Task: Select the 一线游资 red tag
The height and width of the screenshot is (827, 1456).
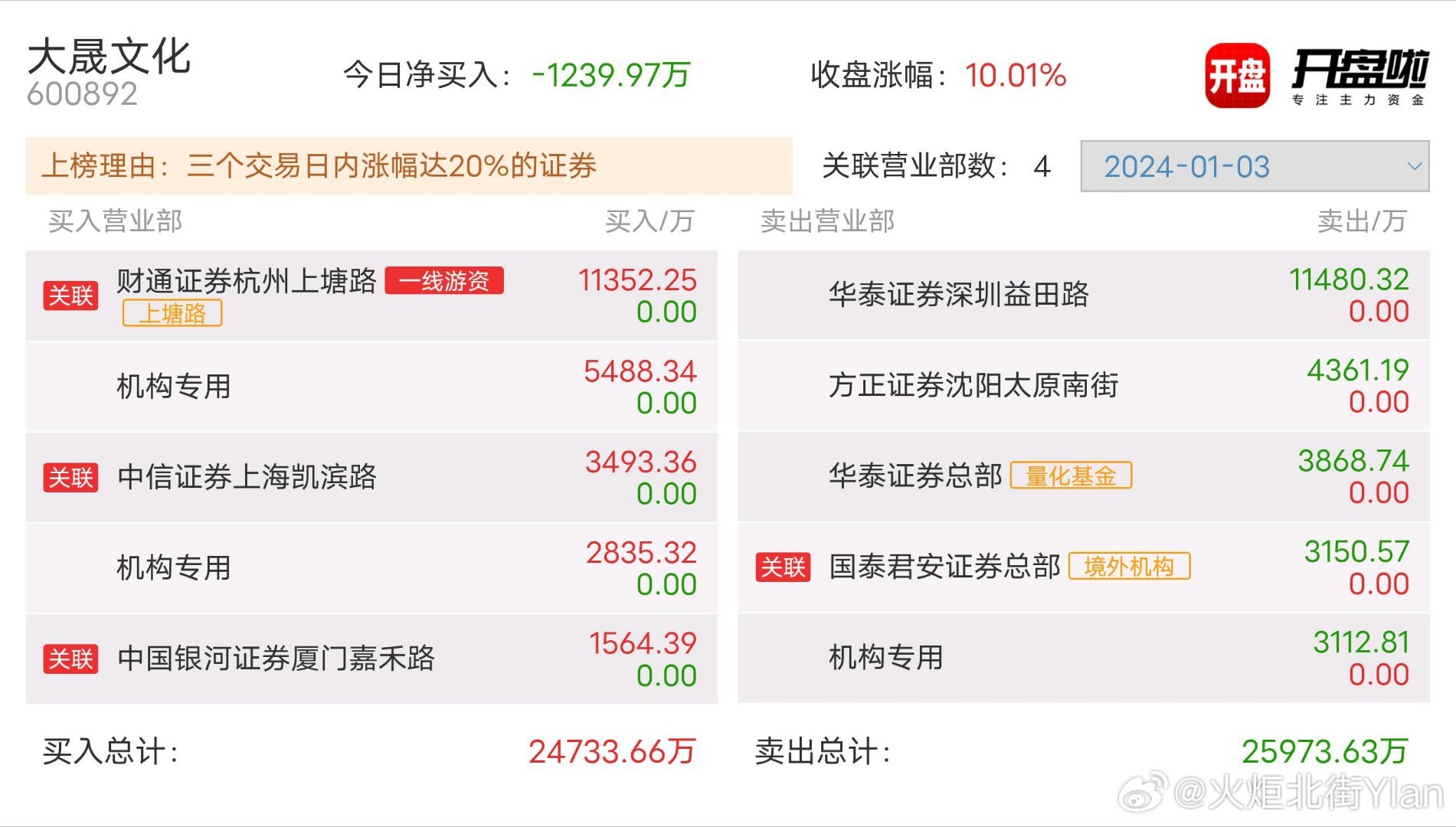Action: click(x=444, y=280)
